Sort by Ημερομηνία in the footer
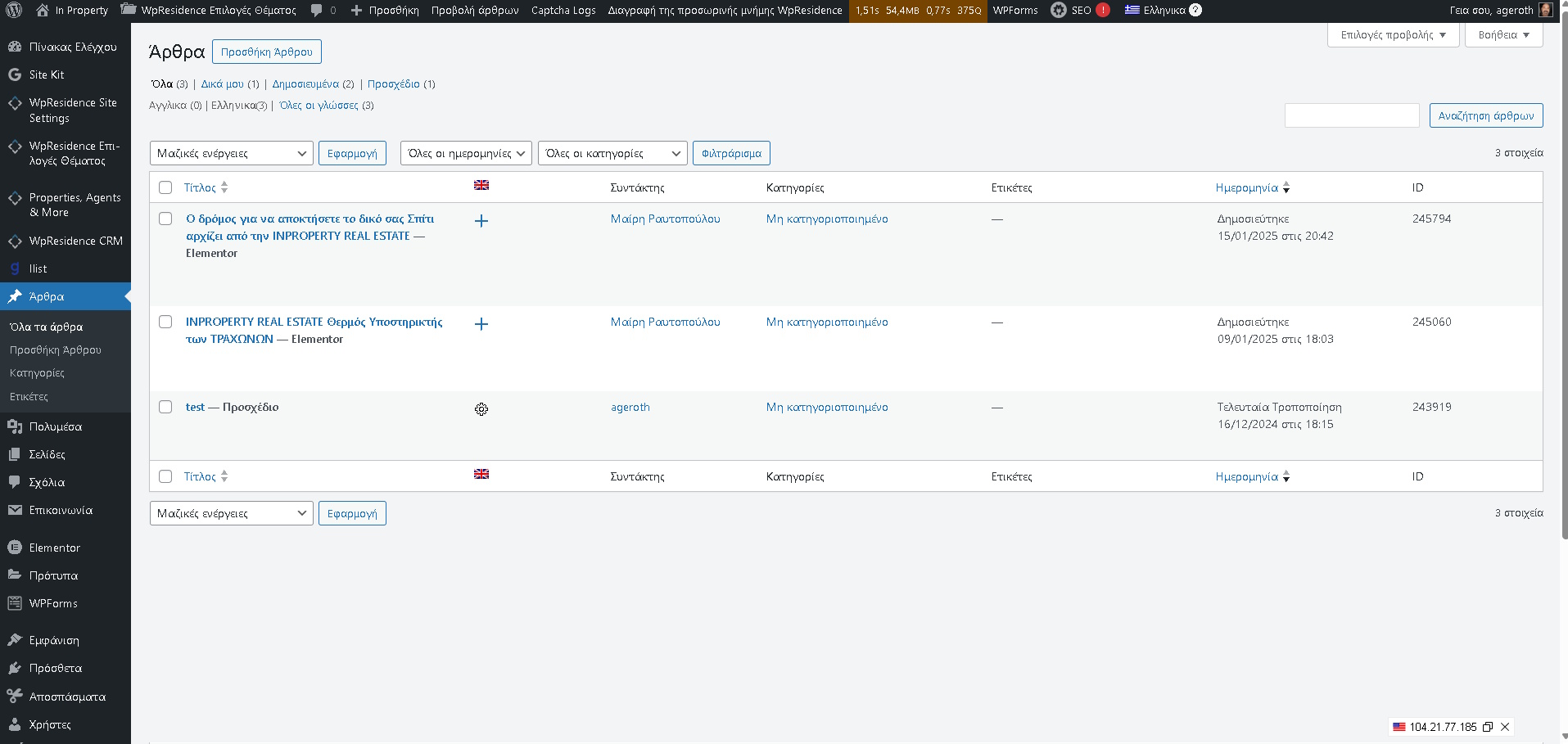The image size is (1568, 744). tap(1253, 476)
